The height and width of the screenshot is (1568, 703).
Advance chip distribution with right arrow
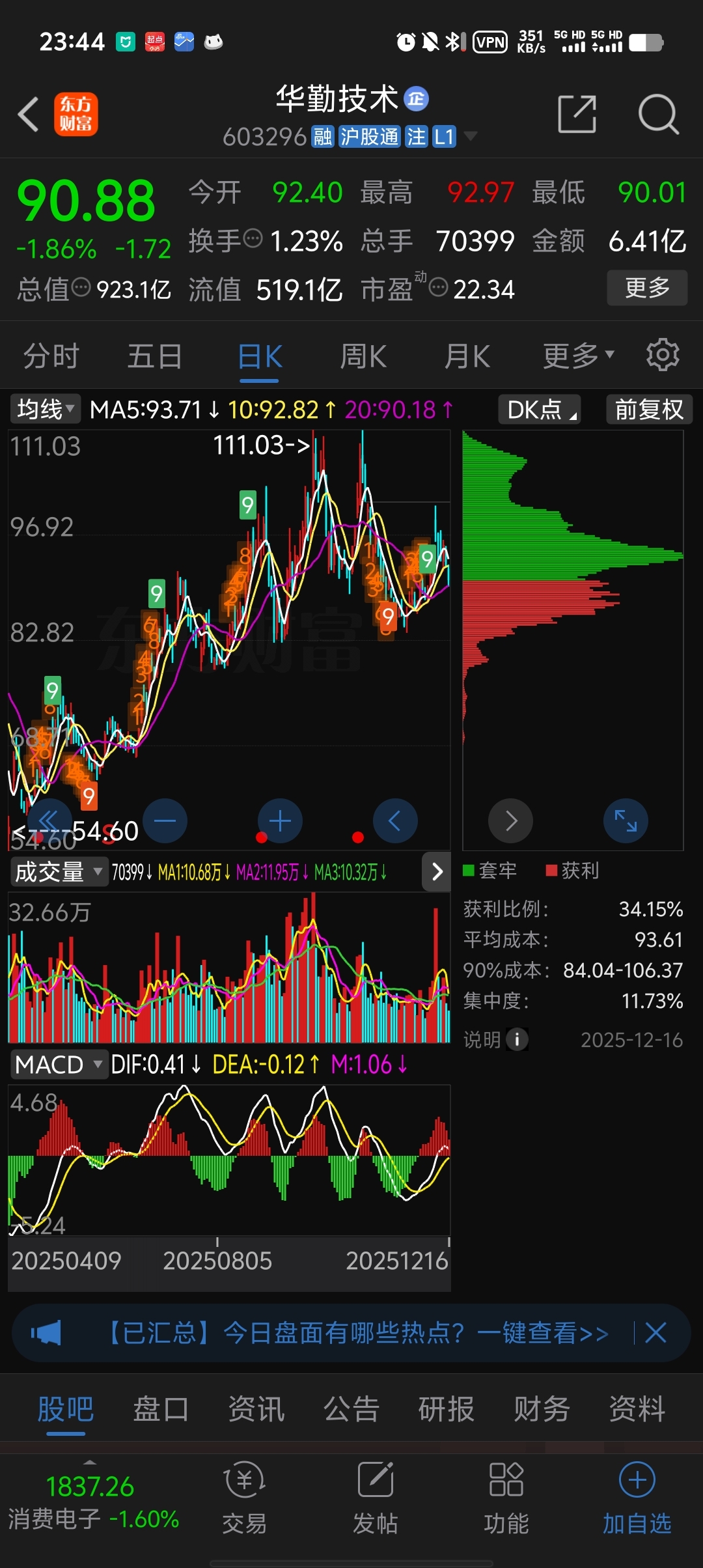point(511,820)
